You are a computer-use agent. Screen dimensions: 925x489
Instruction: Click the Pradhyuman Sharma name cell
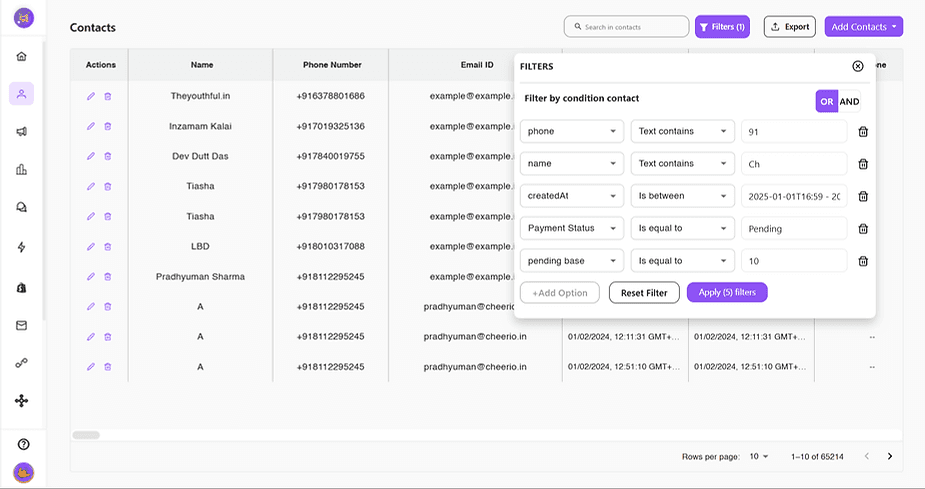point(201,277)
